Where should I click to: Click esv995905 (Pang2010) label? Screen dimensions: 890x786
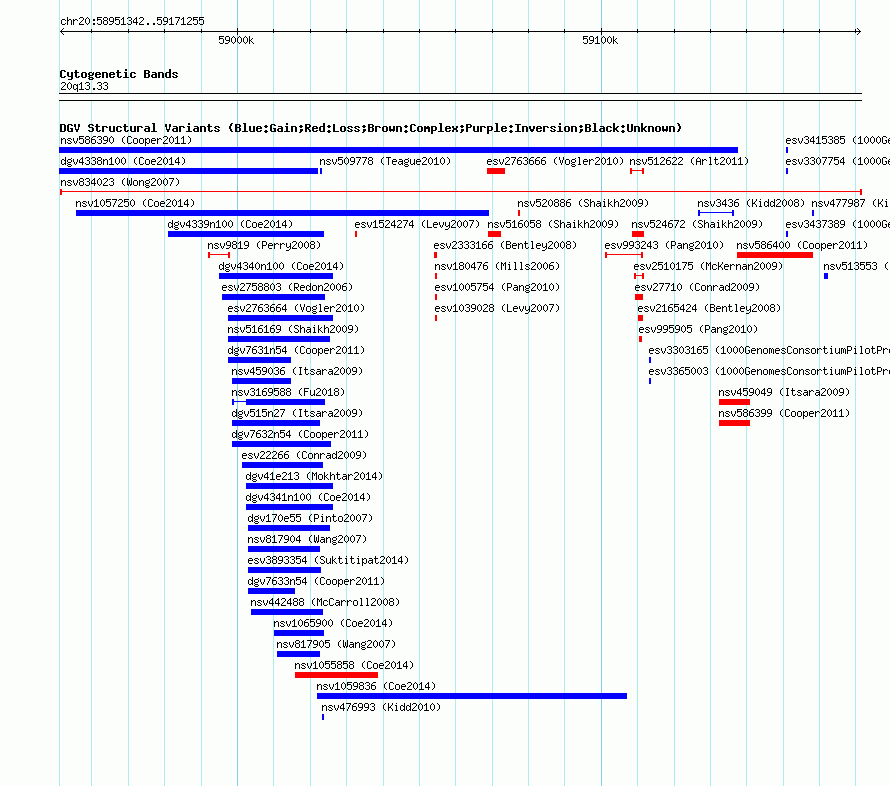click(698, 329)
